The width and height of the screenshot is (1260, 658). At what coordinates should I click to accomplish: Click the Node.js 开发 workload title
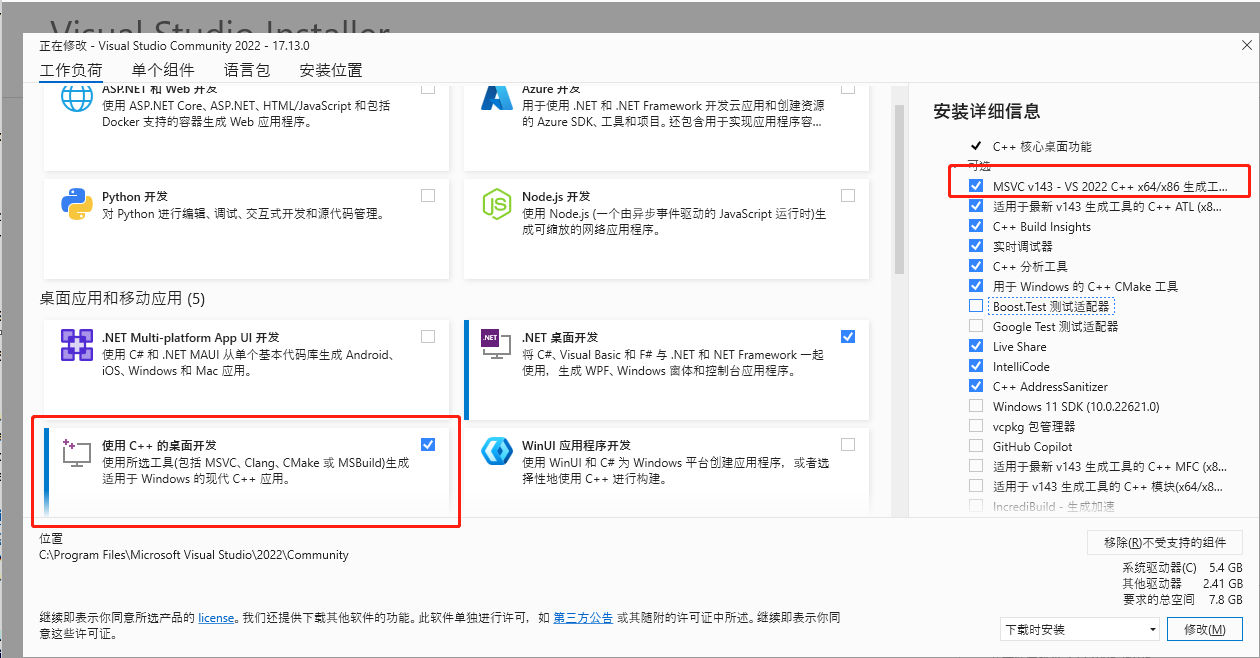556,196
